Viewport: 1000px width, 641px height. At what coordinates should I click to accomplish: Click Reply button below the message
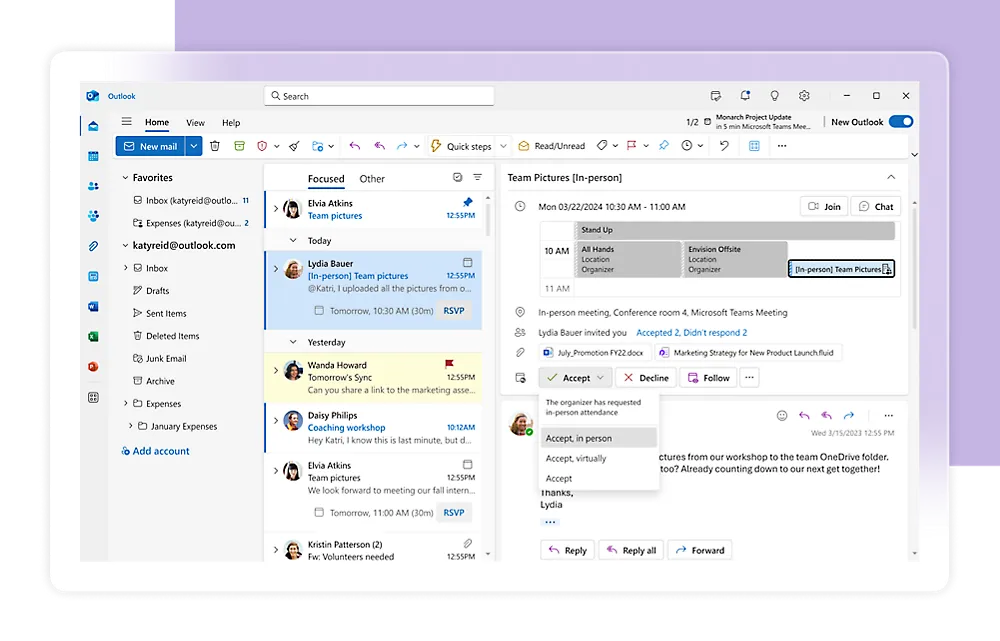568,550
